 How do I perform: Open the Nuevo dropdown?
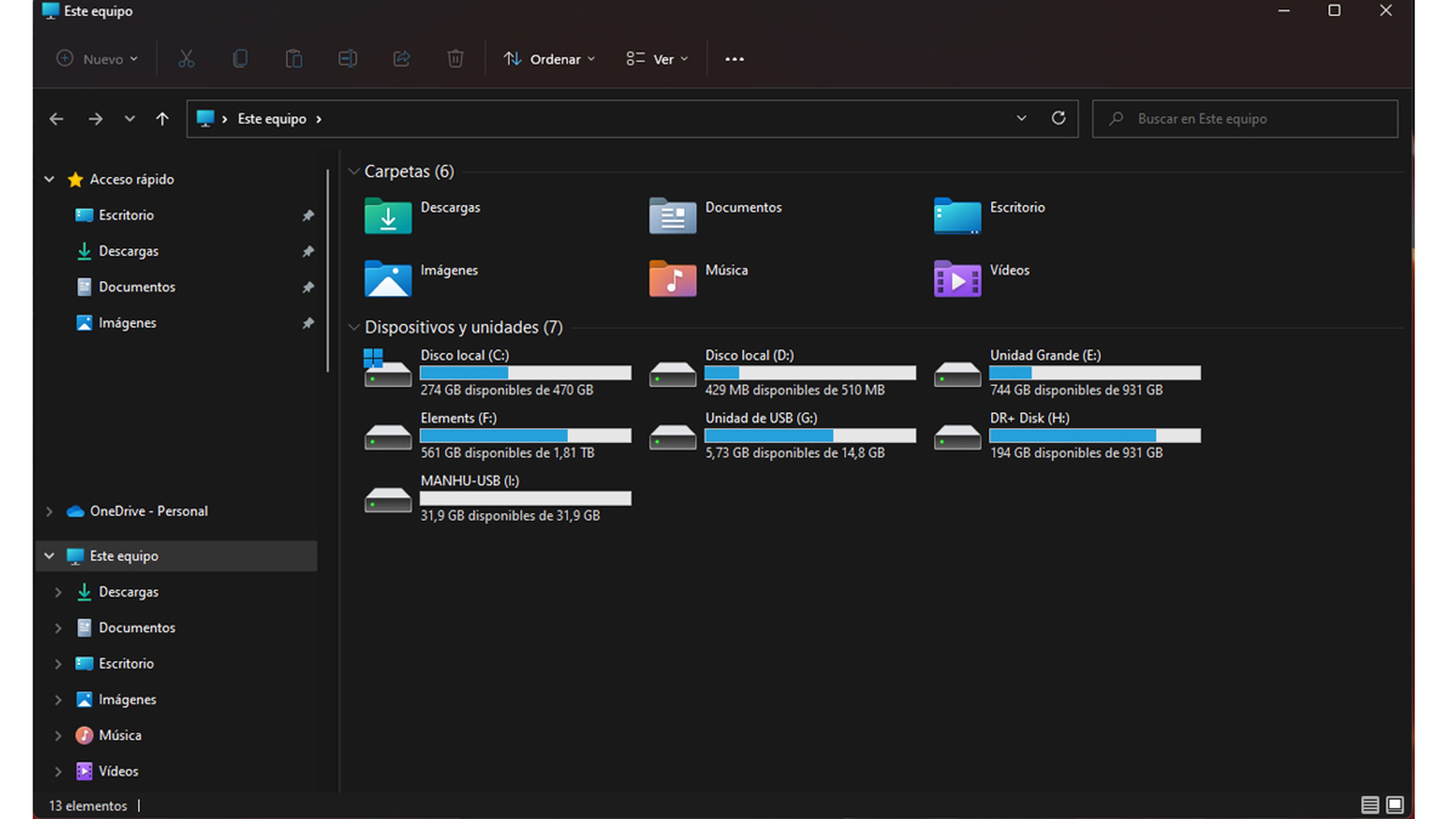(x=97, y=59)
